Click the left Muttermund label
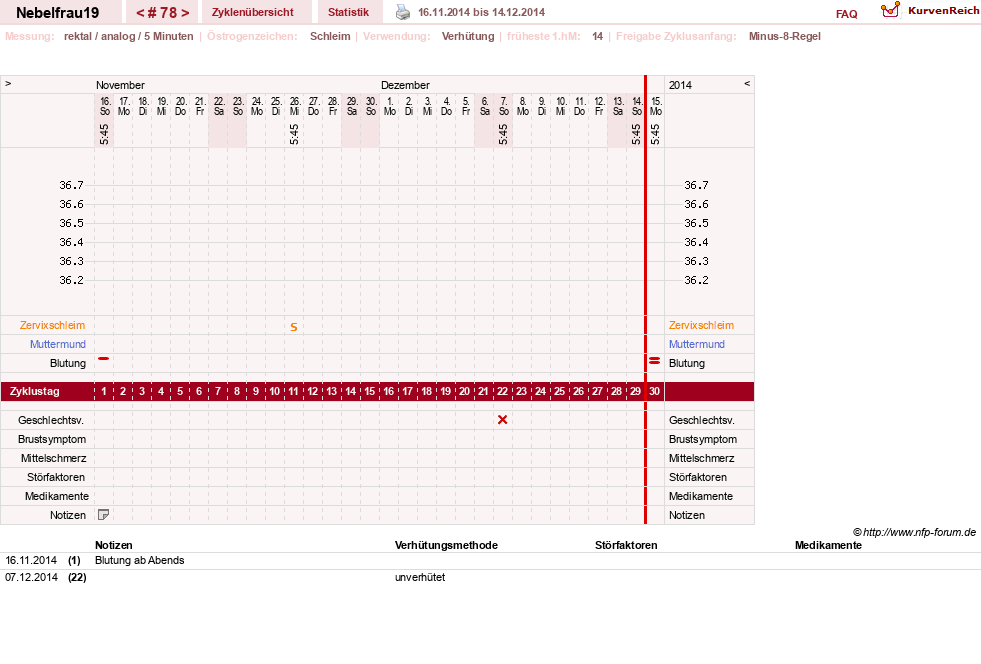 (58, 344)
